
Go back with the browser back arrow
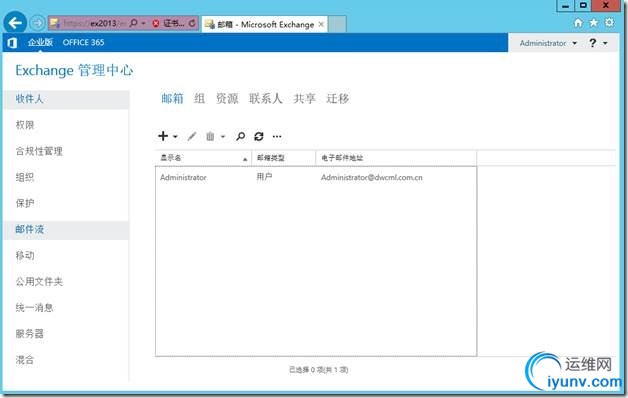[x=15, y=23]
